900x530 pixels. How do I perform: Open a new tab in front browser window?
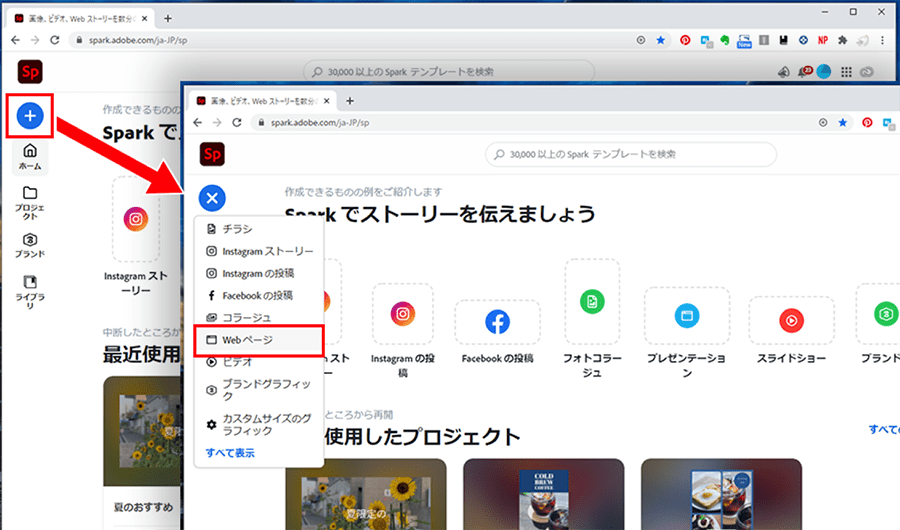[350, 101]
